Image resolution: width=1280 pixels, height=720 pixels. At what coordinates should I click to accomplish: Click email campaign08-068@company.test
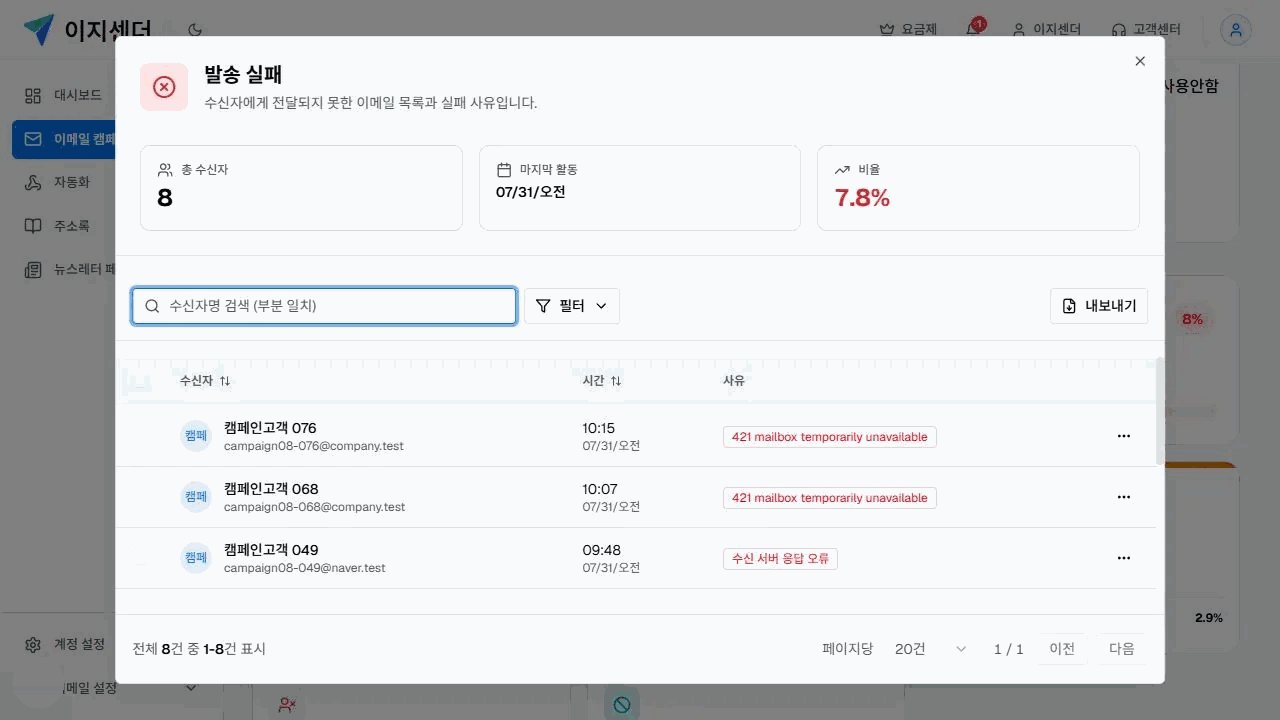[x=315, y=507]
